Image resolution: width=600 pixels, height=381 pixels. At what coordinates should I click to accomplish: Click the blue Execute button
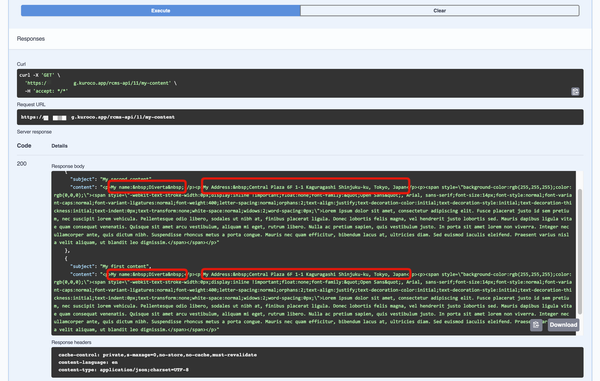(161, 11)
